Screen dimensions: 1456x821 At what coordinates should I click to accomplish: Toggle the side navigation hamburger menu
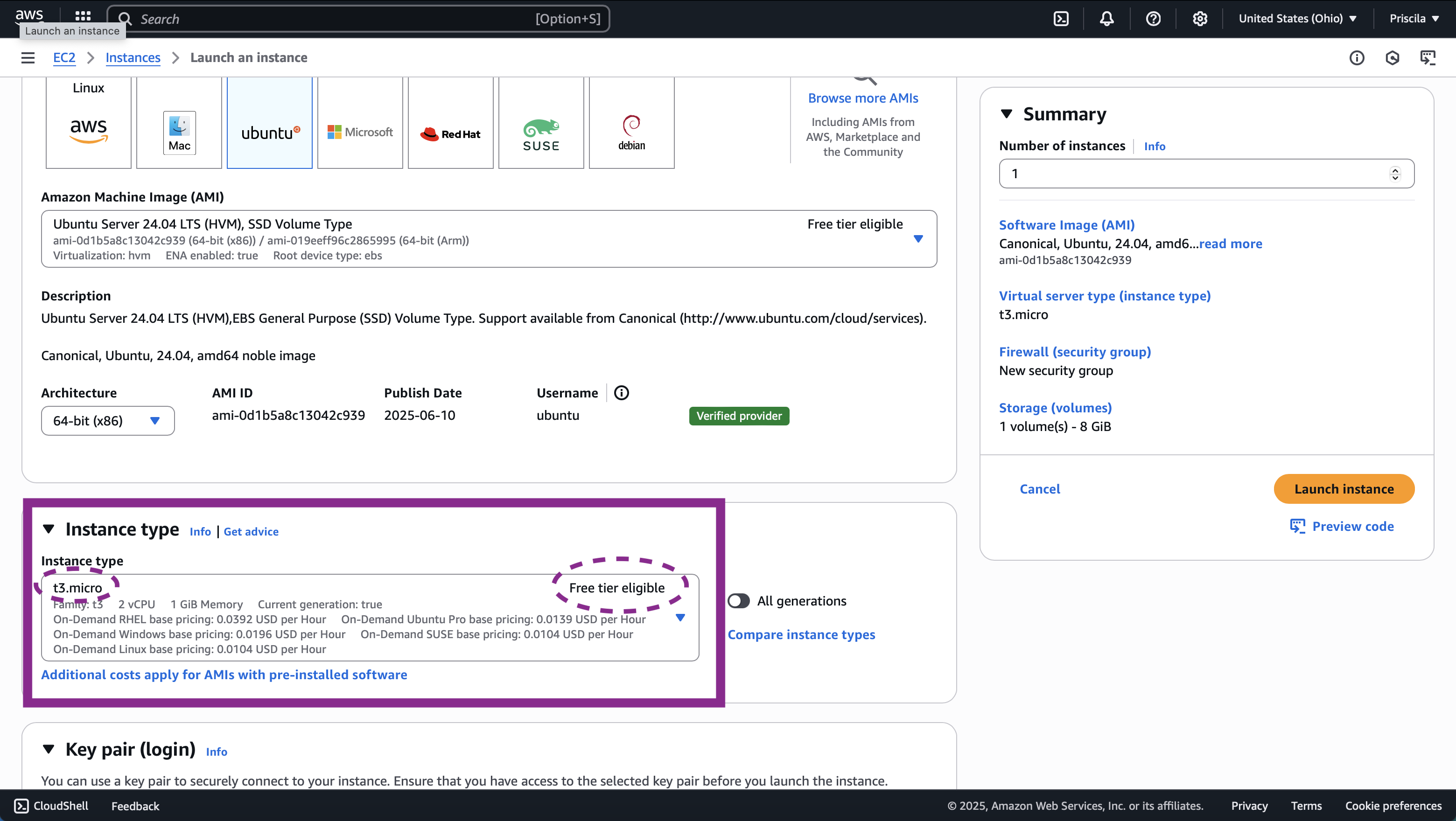point(28,58)
